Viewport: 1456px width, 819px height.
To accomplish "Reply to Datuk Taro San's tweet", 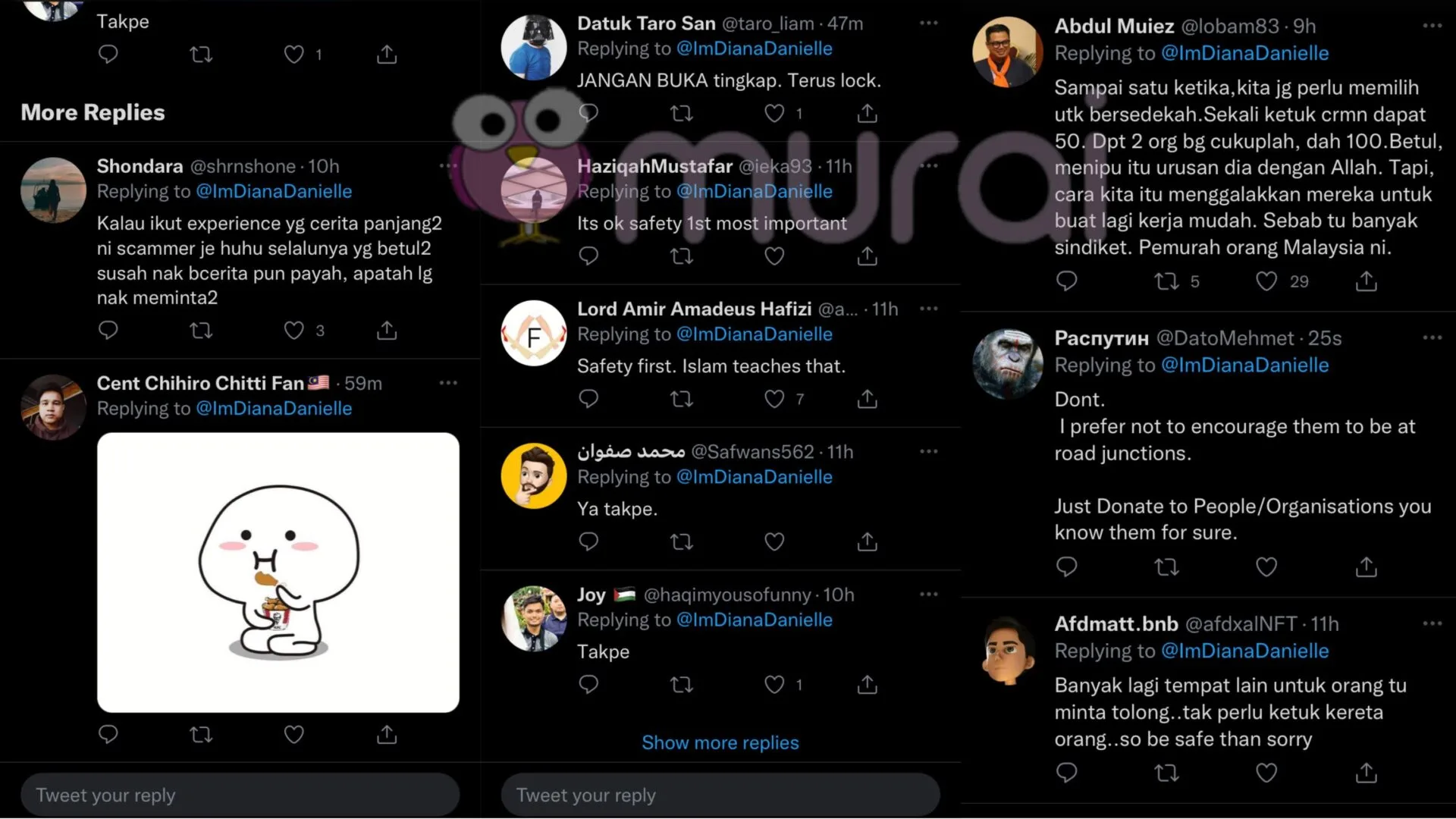I will point(588,113).
